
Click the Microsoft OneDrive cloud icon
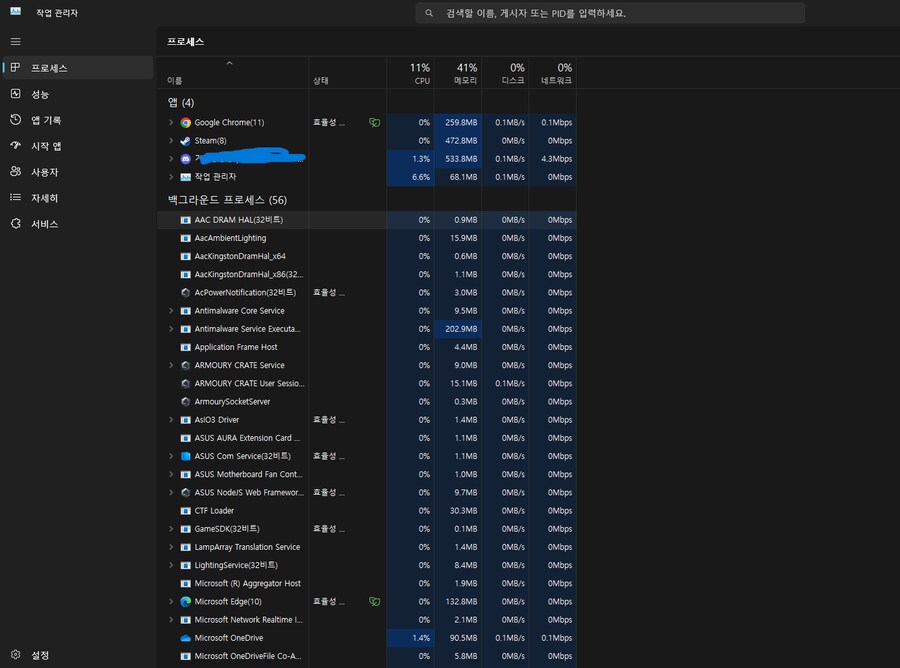(x=186, y=638)
